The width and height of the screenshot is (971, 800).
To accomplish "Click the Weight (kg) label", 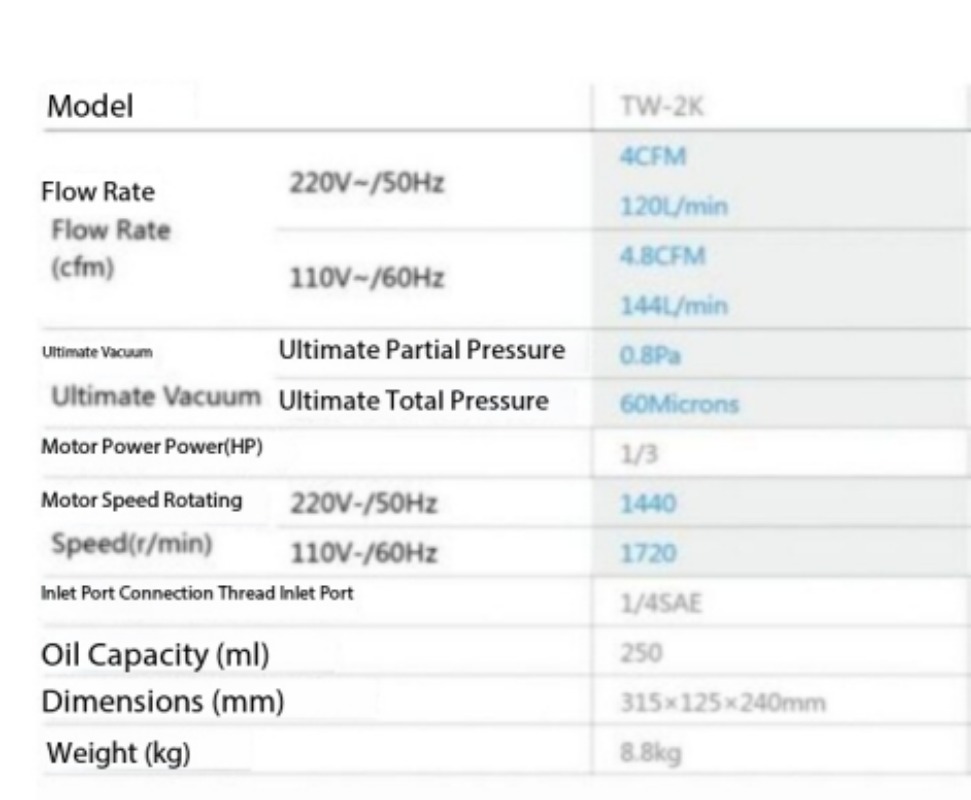I will (x=118, y=753).
